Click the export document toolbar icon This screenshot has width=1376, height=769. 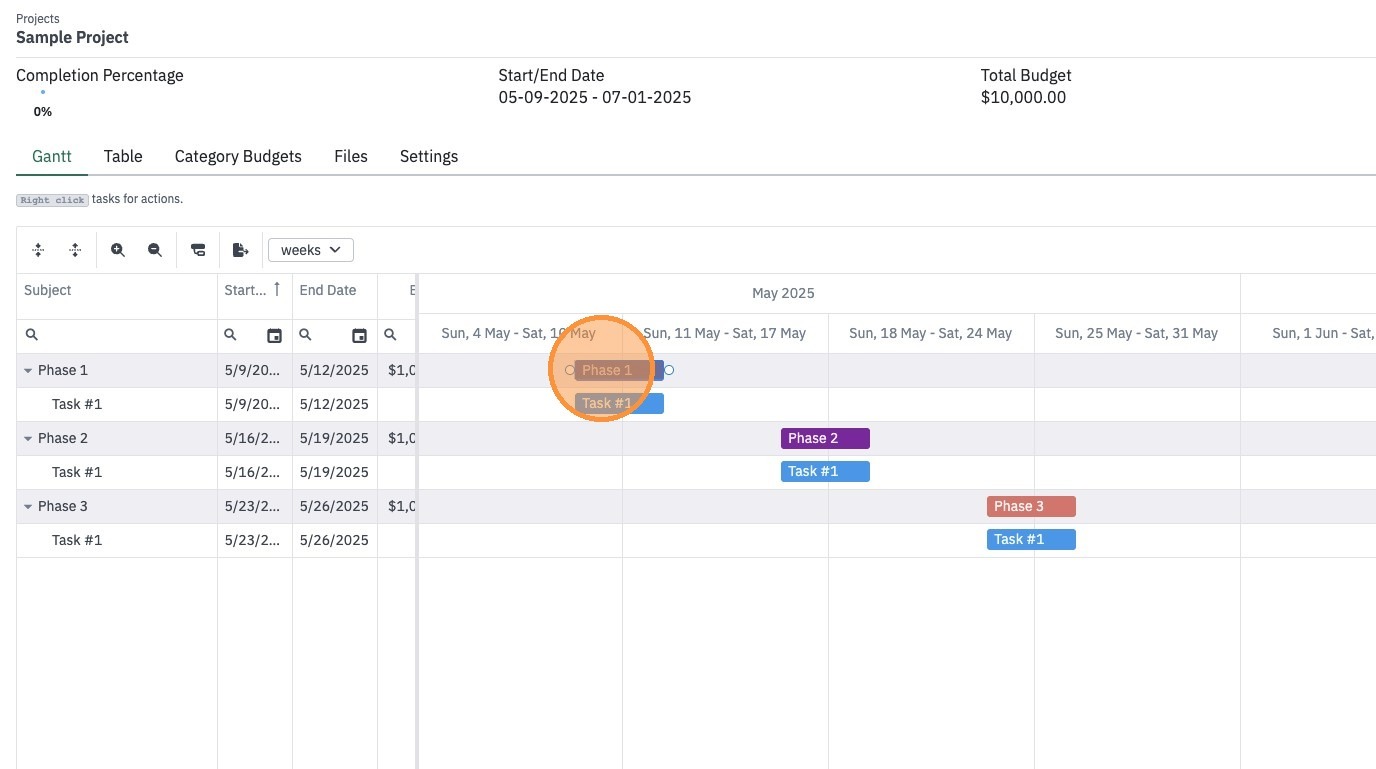[240, 250]
